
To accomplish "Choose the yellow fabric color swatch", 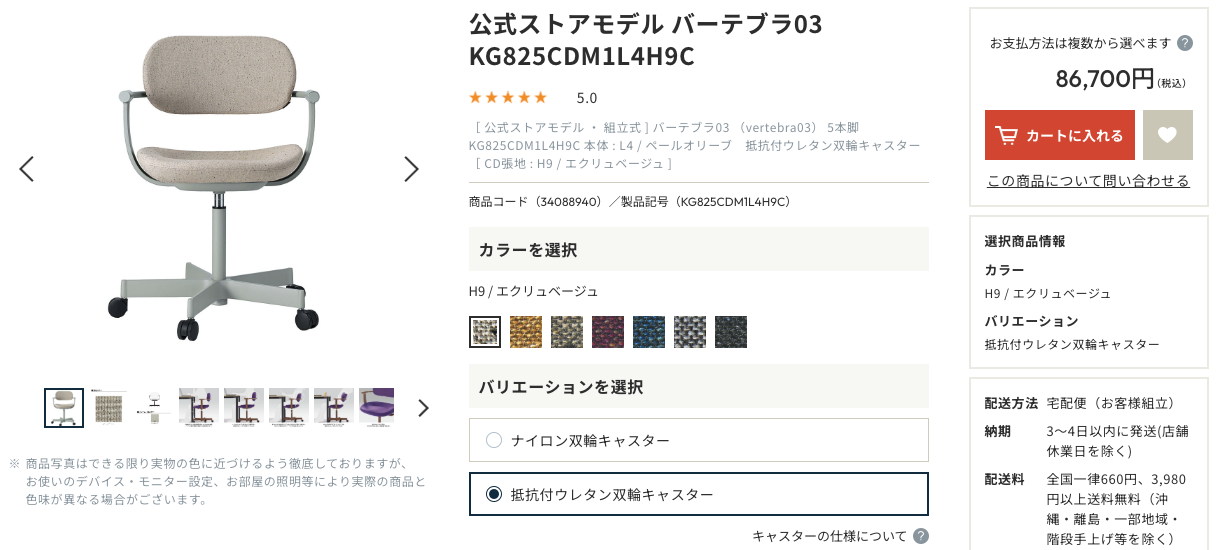I will tap(526, 332).
